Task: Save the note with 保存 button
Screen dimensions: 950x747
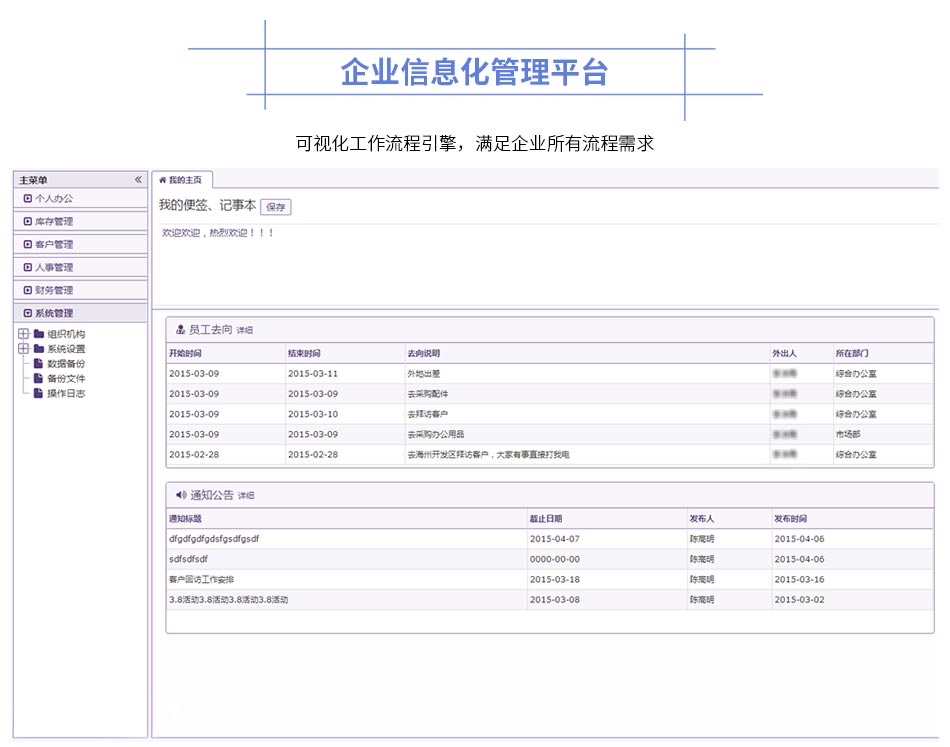Action: [x=276, y=207]
